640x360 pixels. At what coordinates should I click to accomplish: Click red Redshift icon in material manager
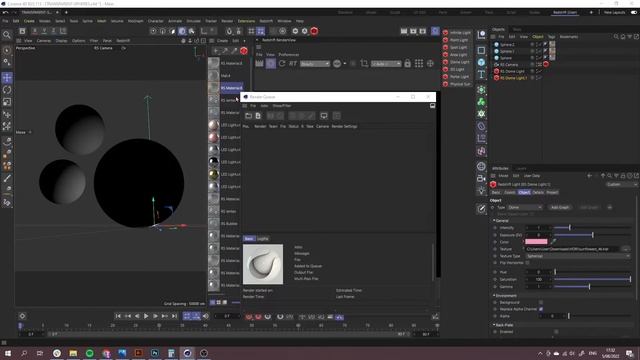pyautogui.click(x=244, y=51)
